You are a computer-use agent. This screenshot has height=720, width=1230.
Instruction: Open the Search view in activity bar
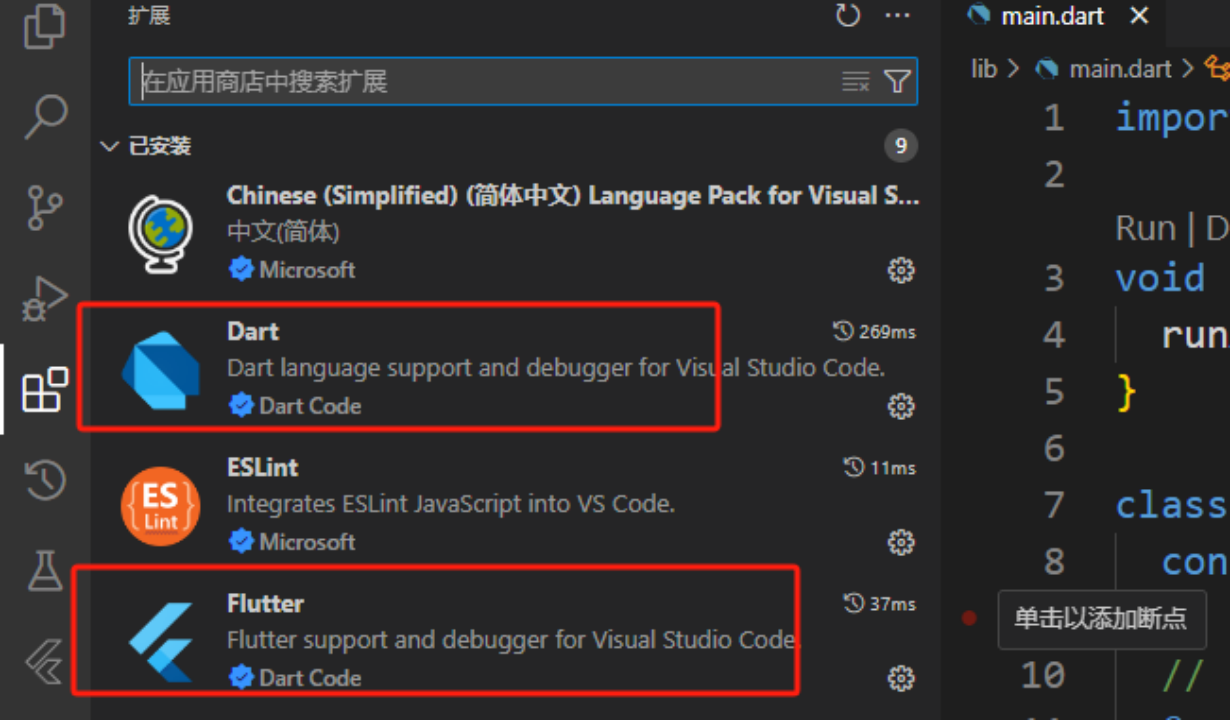(45, 117)
